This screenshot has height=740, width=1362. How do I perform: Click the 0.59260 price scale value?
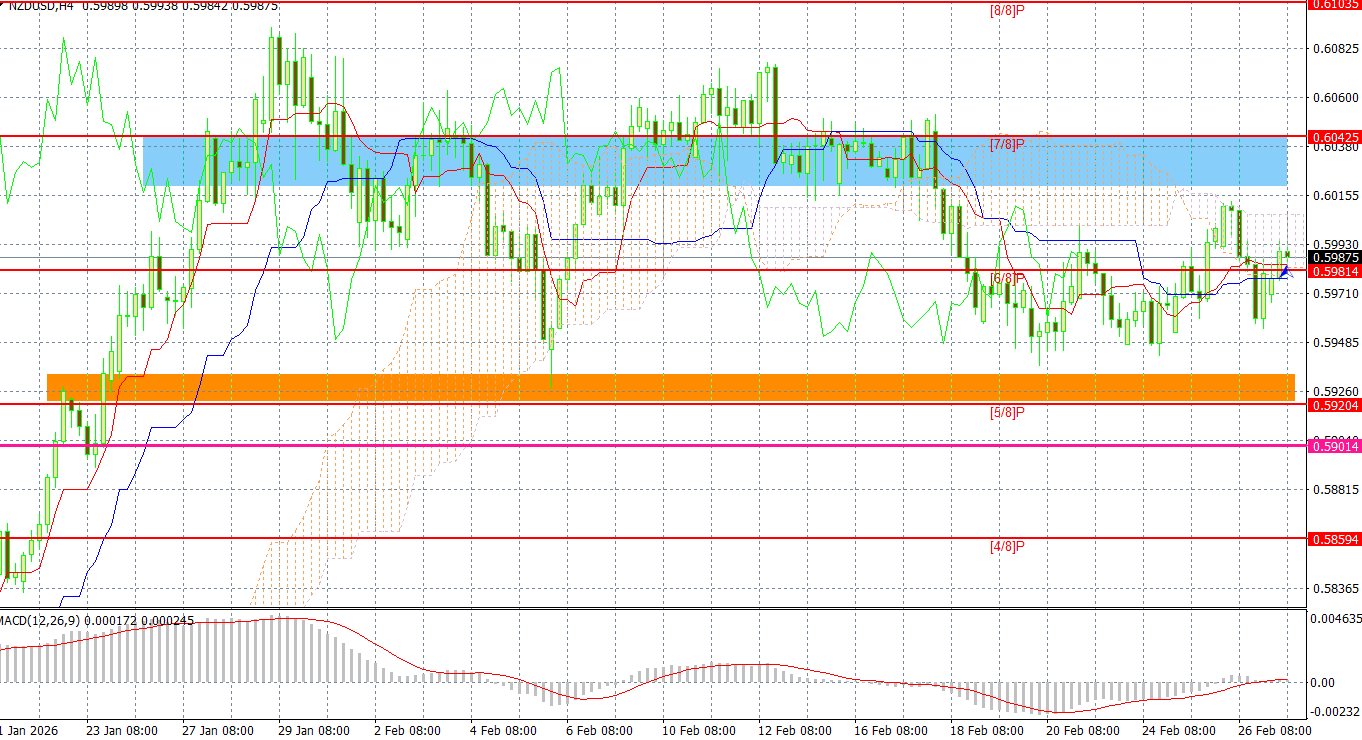click(1334, 391)
